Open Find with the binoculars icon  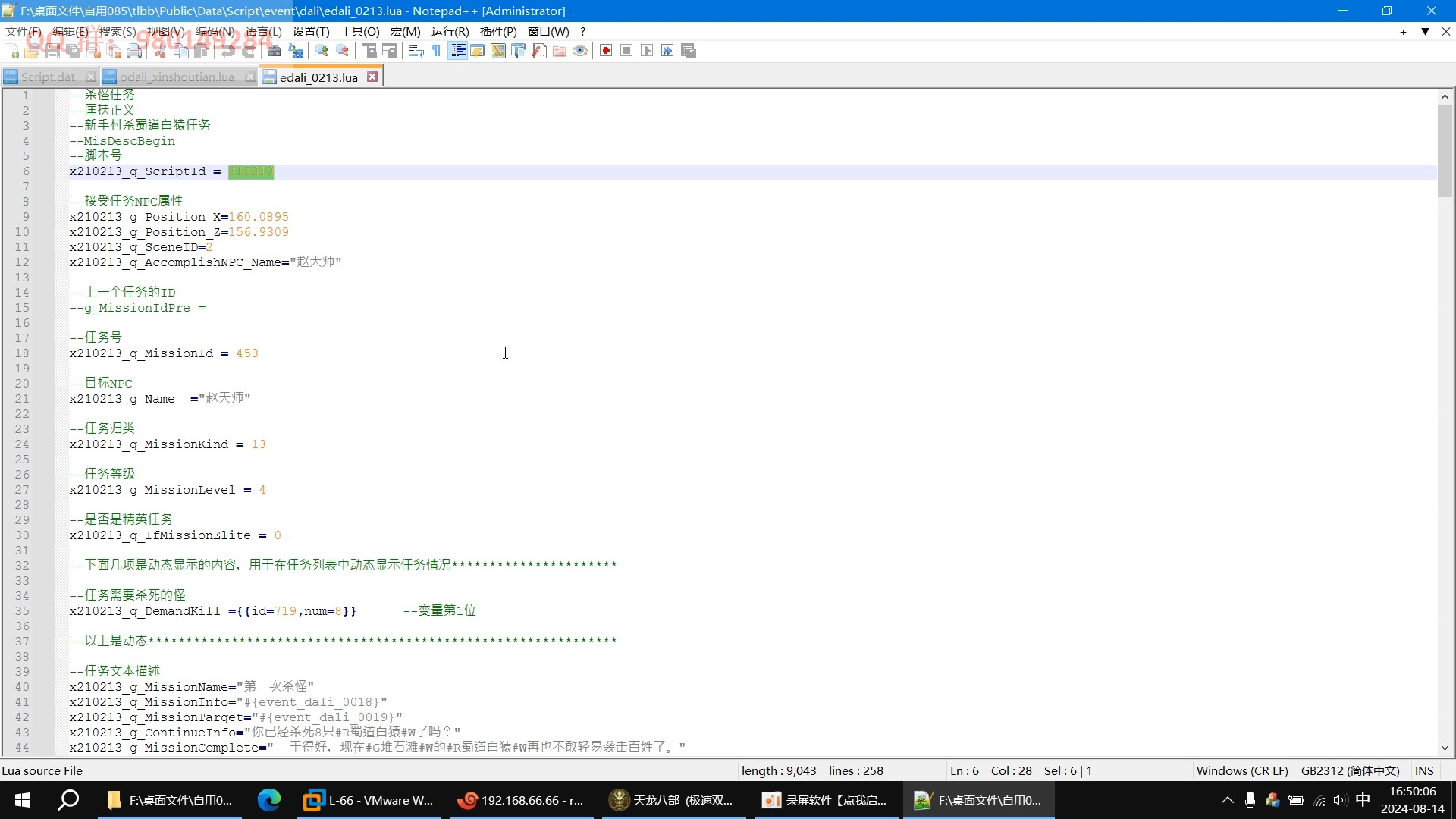(x=275, y=51)
